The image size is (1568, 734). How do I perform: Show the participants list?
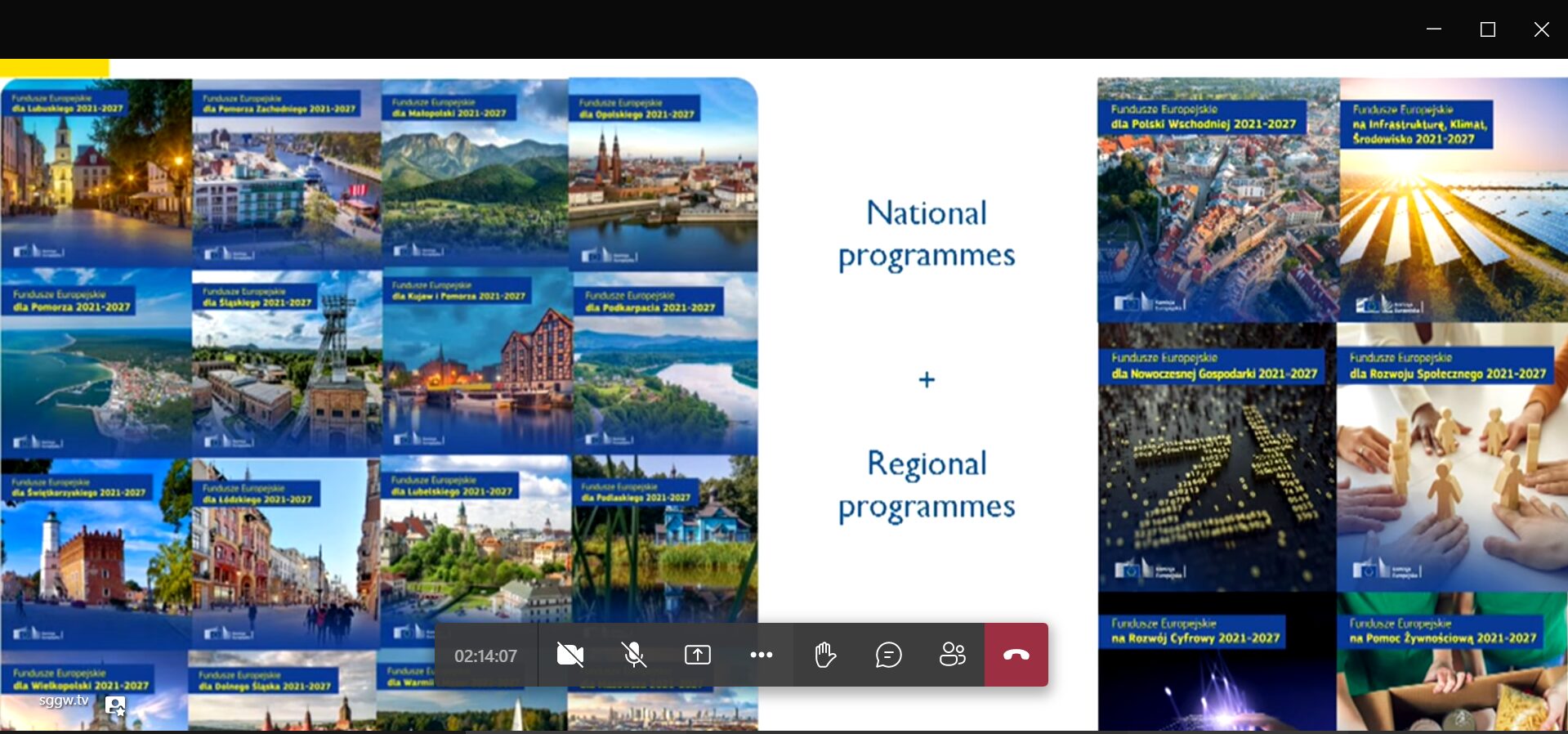click(x=952, y=655)
